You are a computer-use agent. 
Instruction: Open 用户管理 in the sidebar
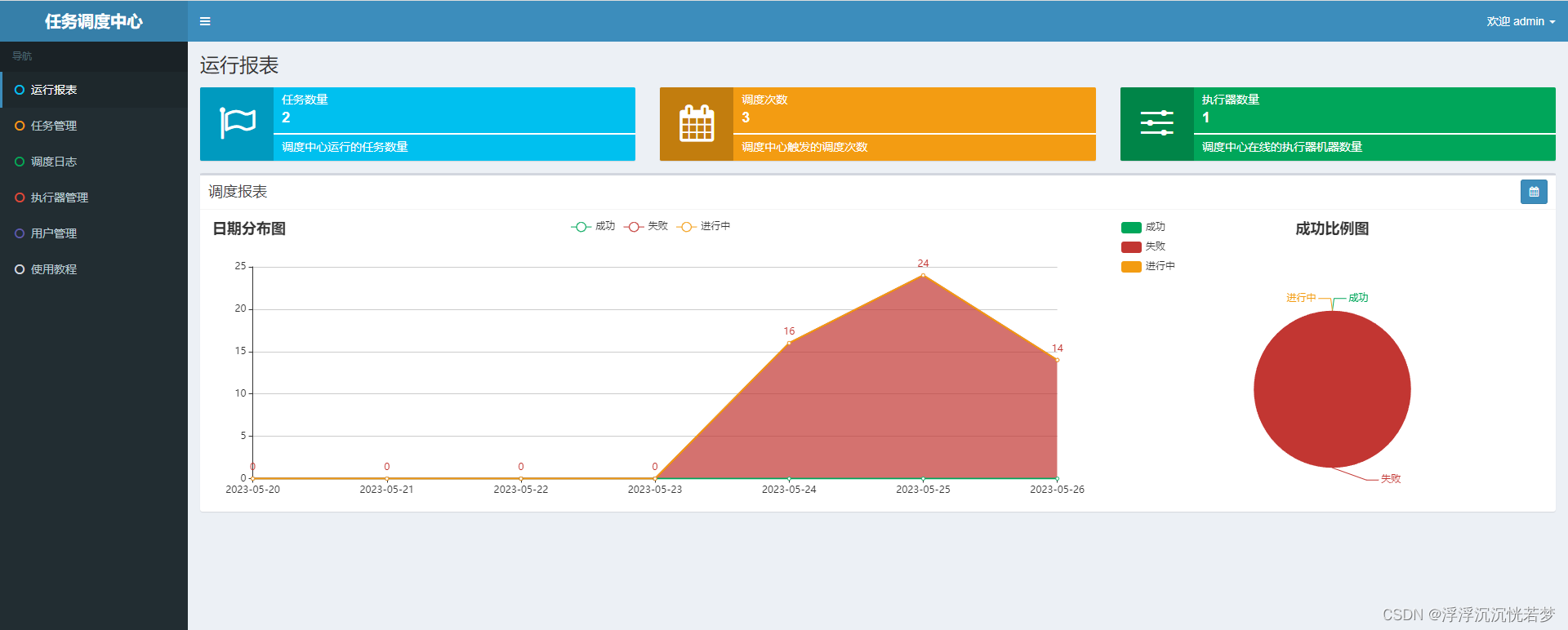[x=94, y=233]
